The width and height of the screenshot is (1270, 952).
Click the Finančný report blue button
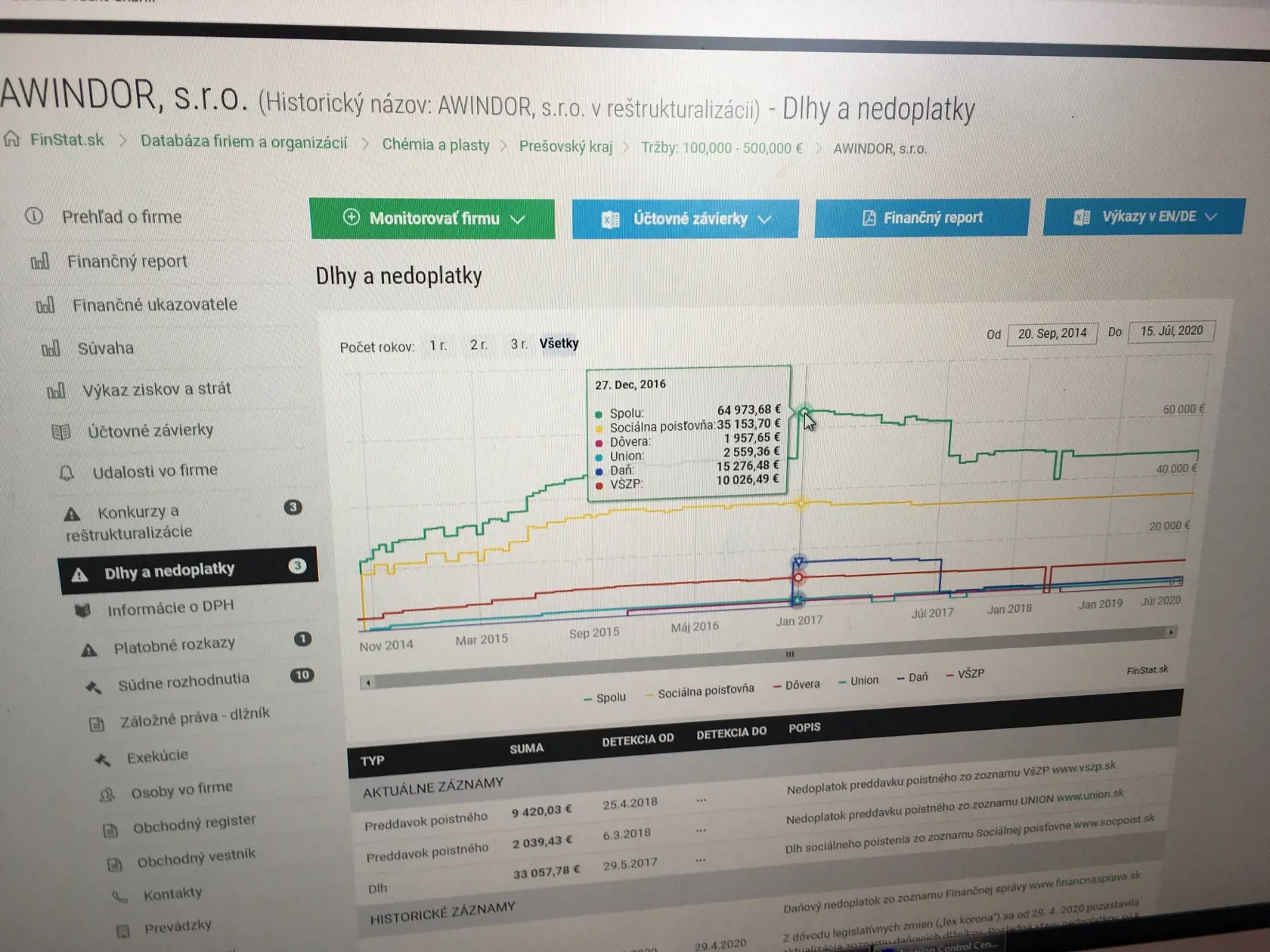point(922,218)
